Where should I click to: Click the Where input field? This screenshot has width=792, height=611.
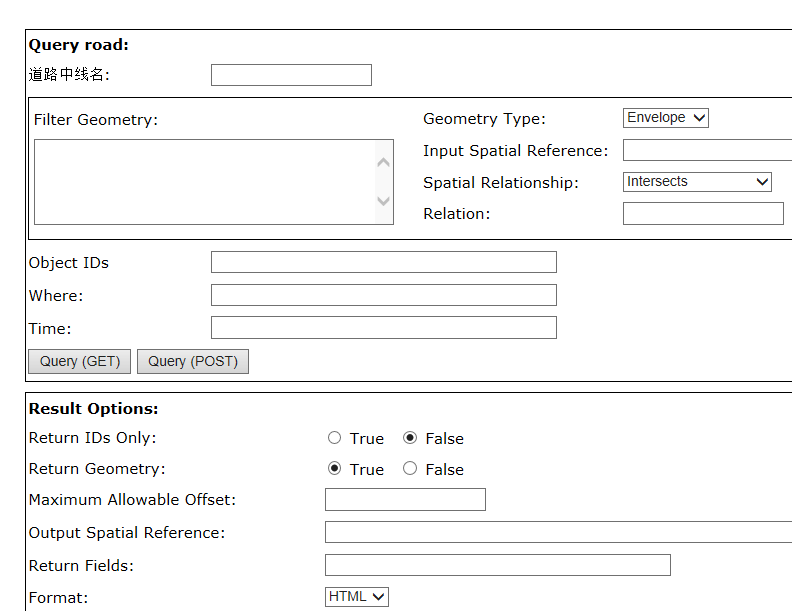[x=383, y=295]
